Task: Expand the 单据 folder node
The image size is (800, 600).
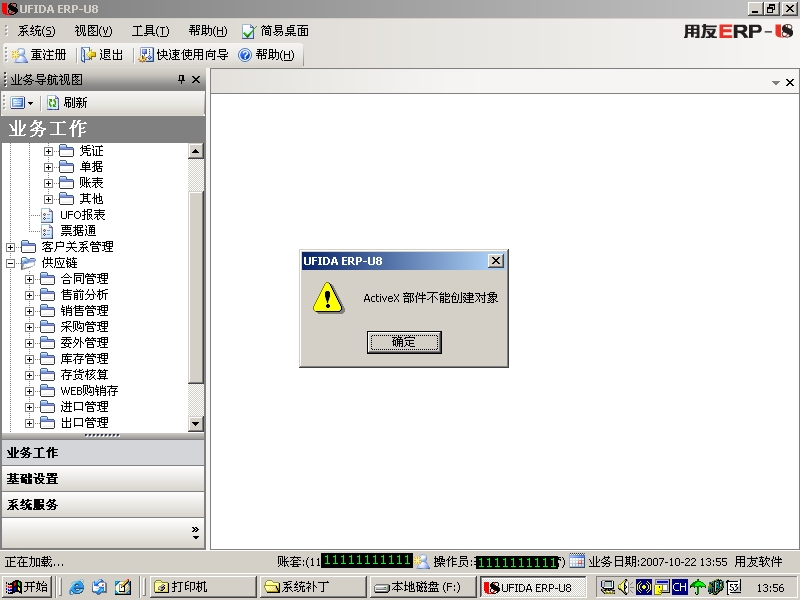Action: [48, 167]
